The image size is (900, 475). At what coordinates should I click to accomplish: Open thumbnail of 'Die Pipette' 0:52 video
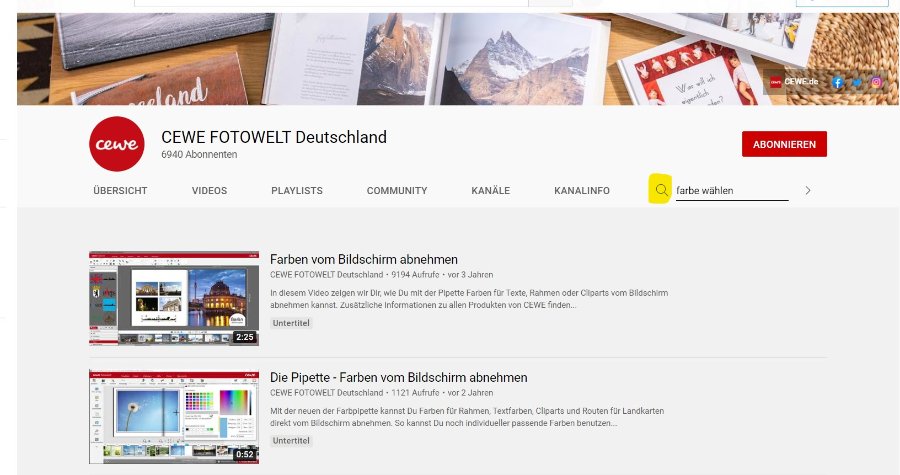[x=174, y=417]
